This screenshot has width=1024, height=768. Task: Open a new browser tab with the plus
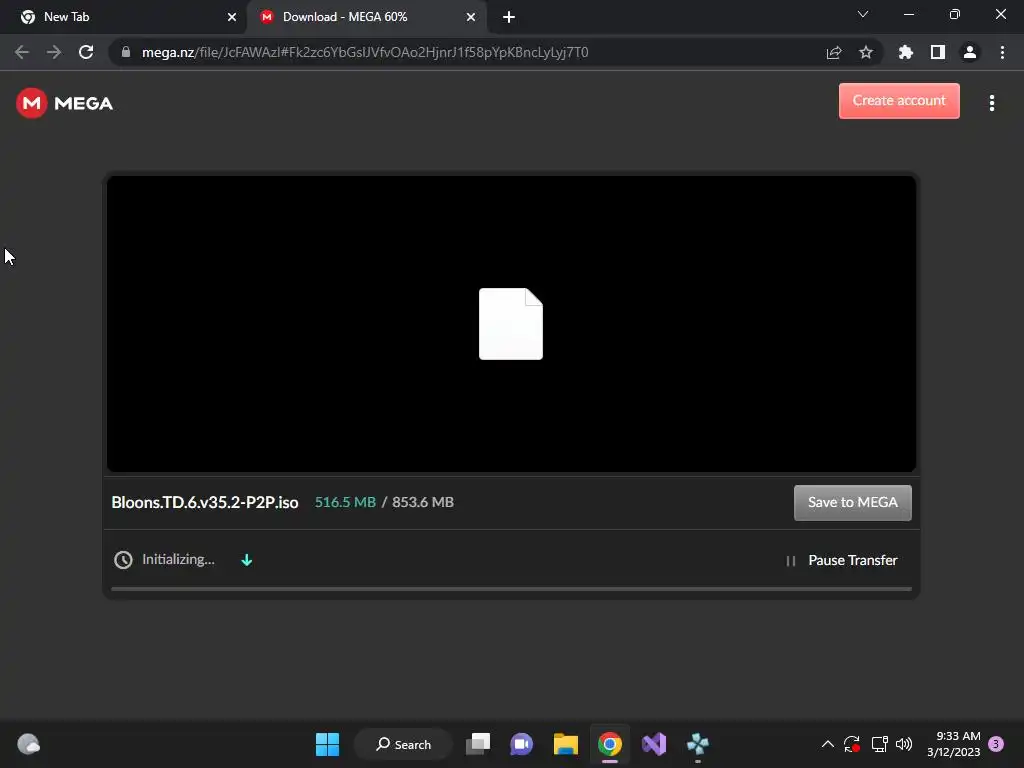(x=509, y=17)
